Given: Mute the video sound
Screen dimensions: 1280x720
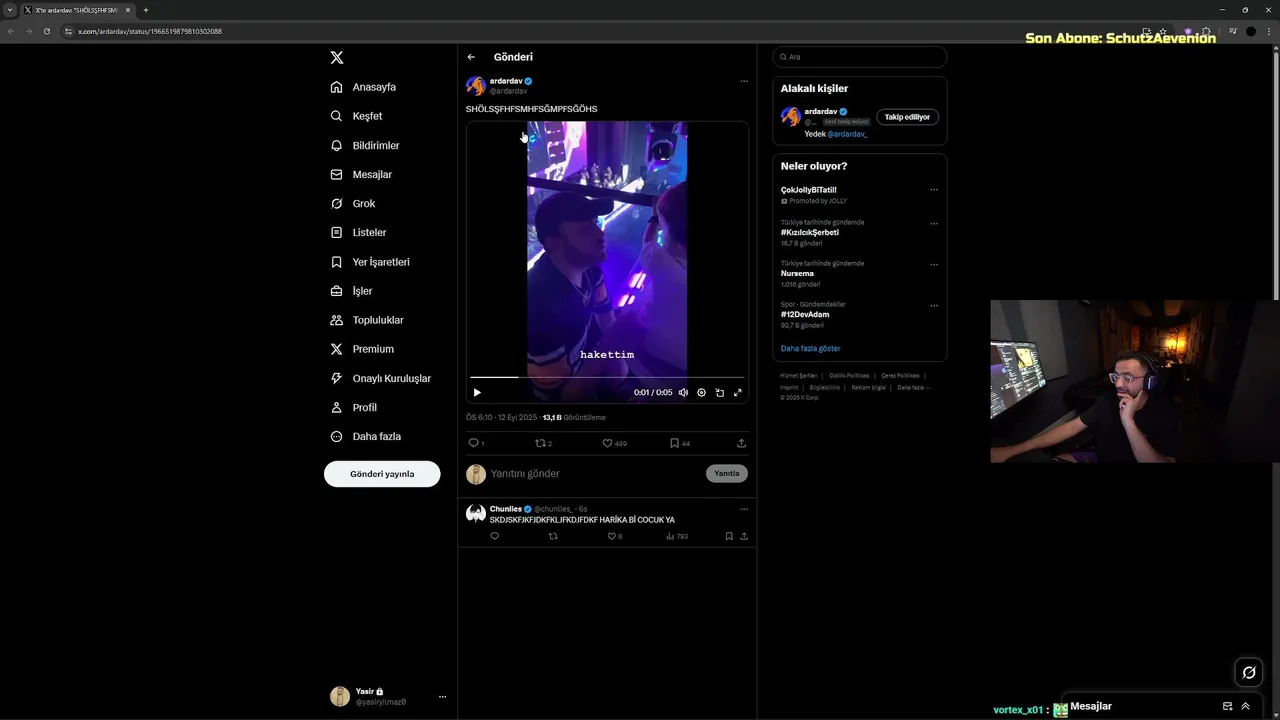Looking at the screenshot, I should pyautogui.click(x=683, y=393).
